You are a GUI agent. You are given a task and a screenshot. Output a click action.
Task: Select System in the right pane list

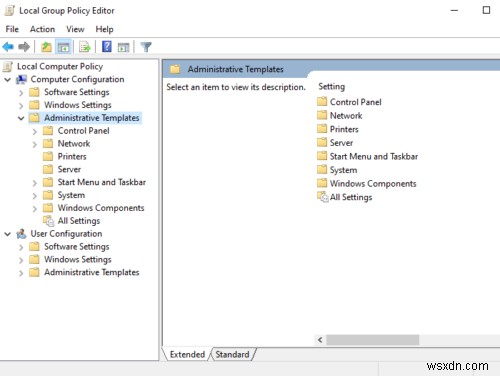click(x=343, y=170)
